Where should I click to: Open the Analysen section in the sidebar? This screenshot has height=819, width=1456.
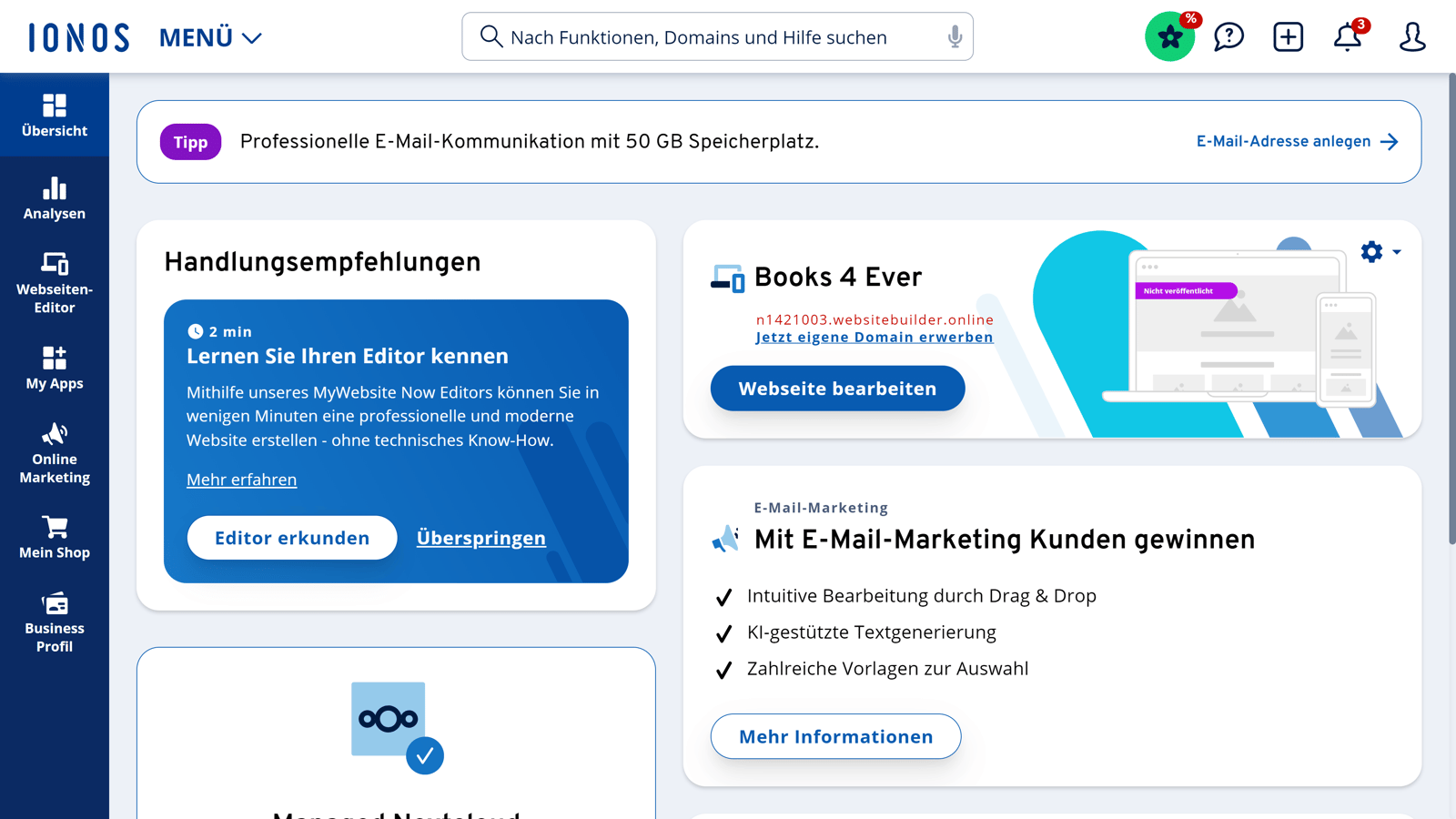point(55,199)
